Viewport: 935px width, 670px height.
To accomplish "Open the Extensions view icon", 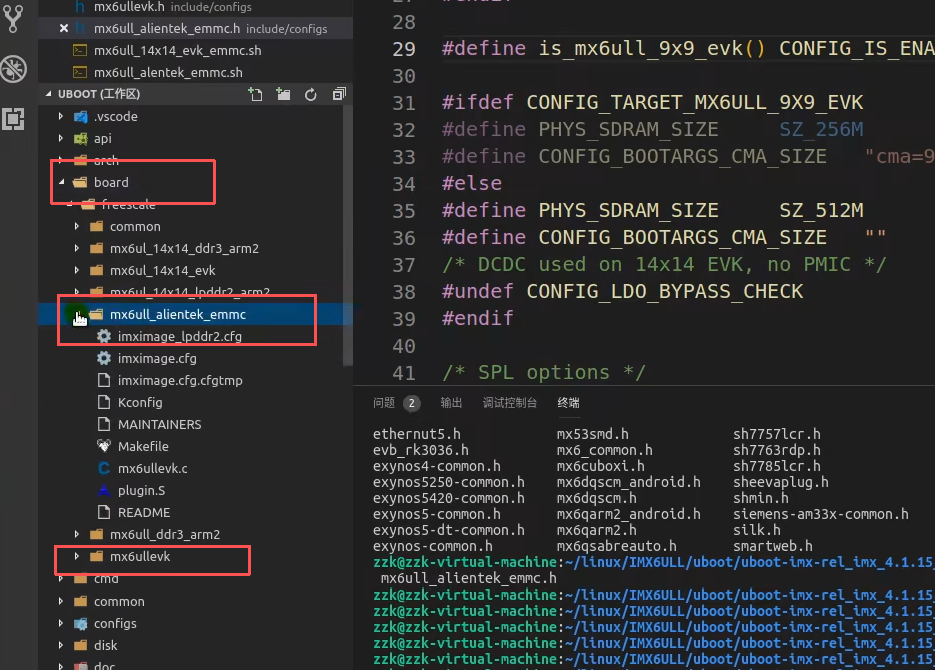I will point(13,119).
